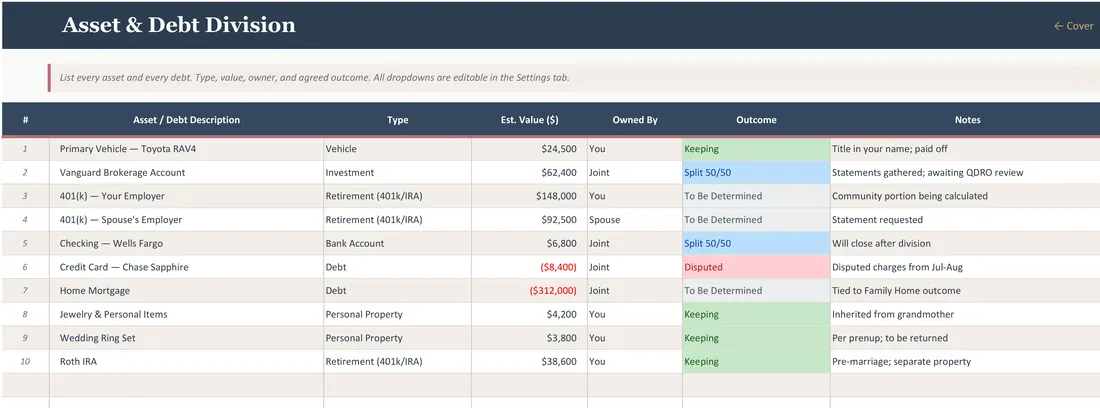1100x408 pixels.
Task: Open Owned By dropdown for Jewelry & Personal Items
Action: 635,314
